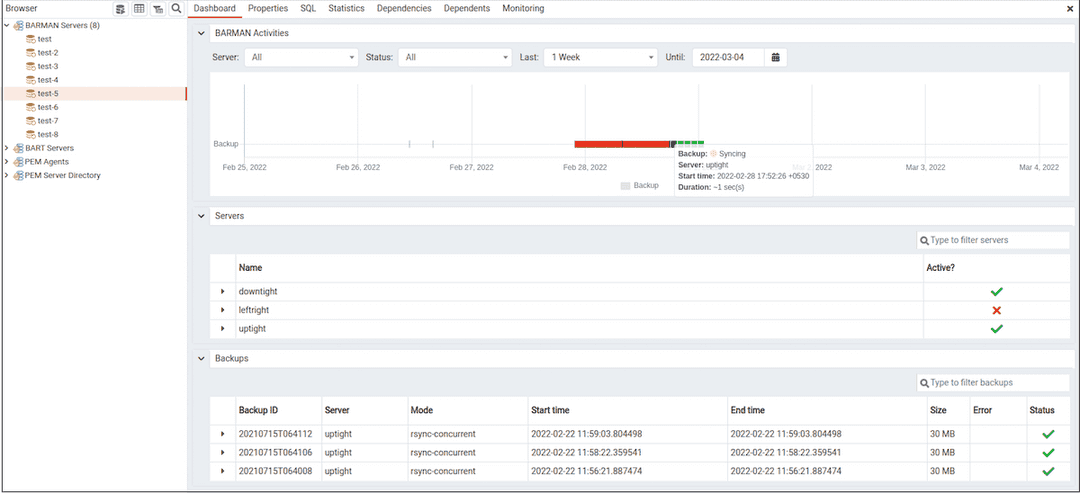Open the Status filter dropdown
This screenshot has height=493, width=1080.
(455, 57)
